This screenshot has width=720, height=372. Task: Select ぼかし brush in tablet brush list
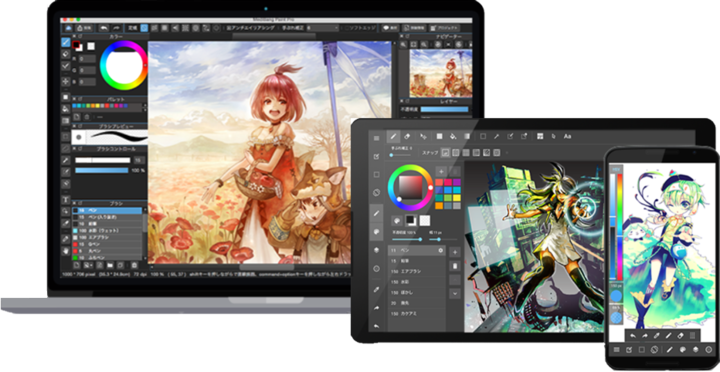click(x=417, y=293)
